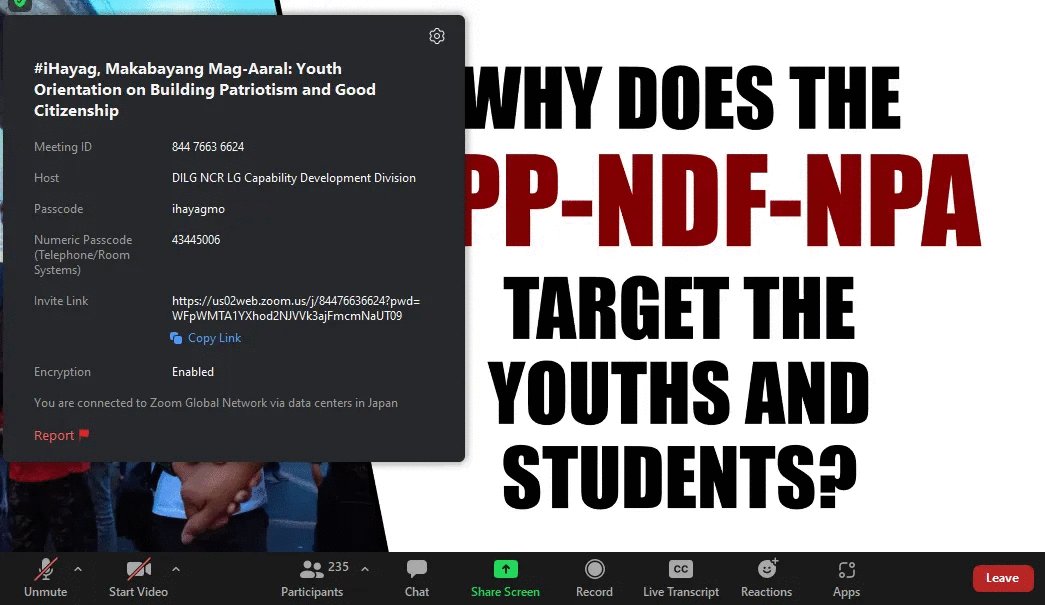Leave the meeting
1045x605 pixels.
pyautogui.click(x=1002, y=578)
